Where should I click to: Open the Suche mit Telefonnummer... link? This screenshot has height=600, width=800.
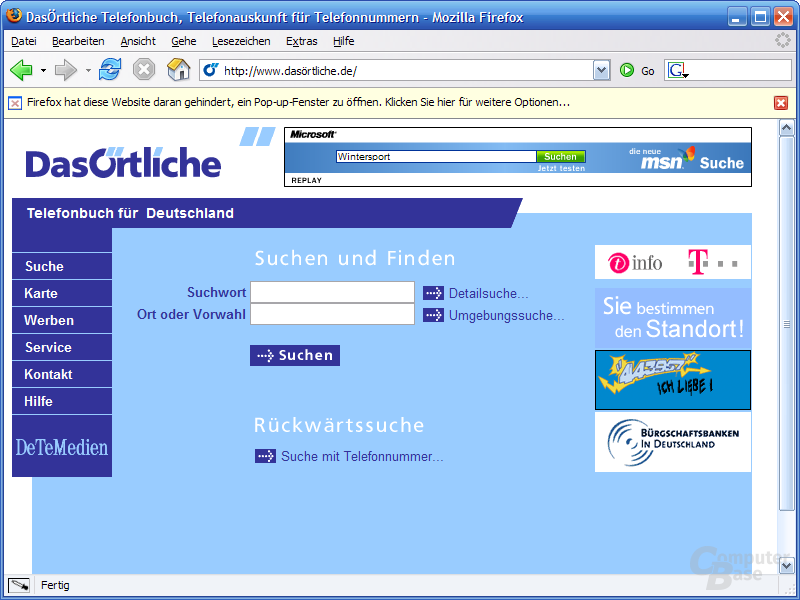coord(362,457)
